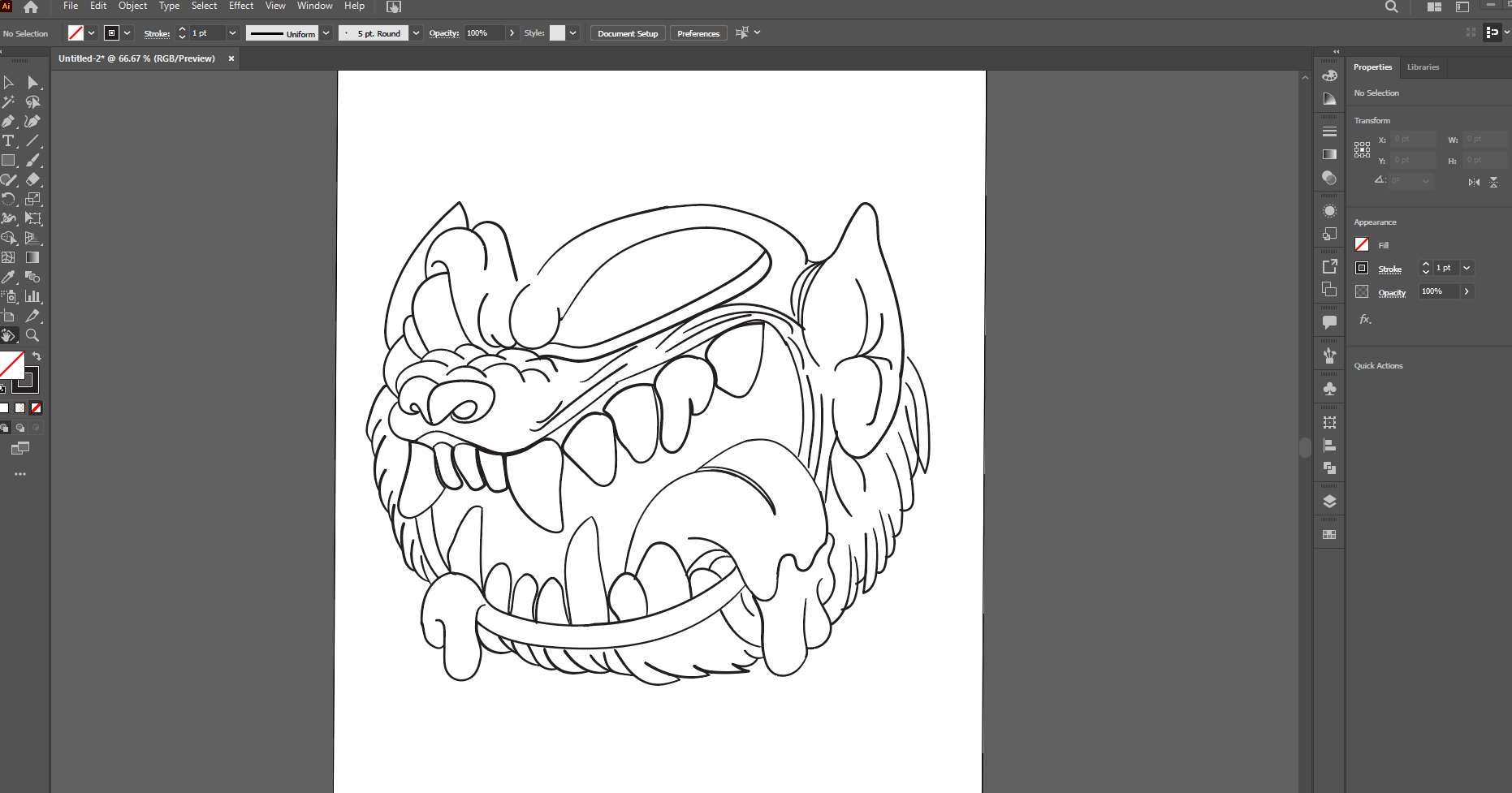The image size is (1512, 793).
Task: Select the Eyedropper tool
Action: [8, 278]
